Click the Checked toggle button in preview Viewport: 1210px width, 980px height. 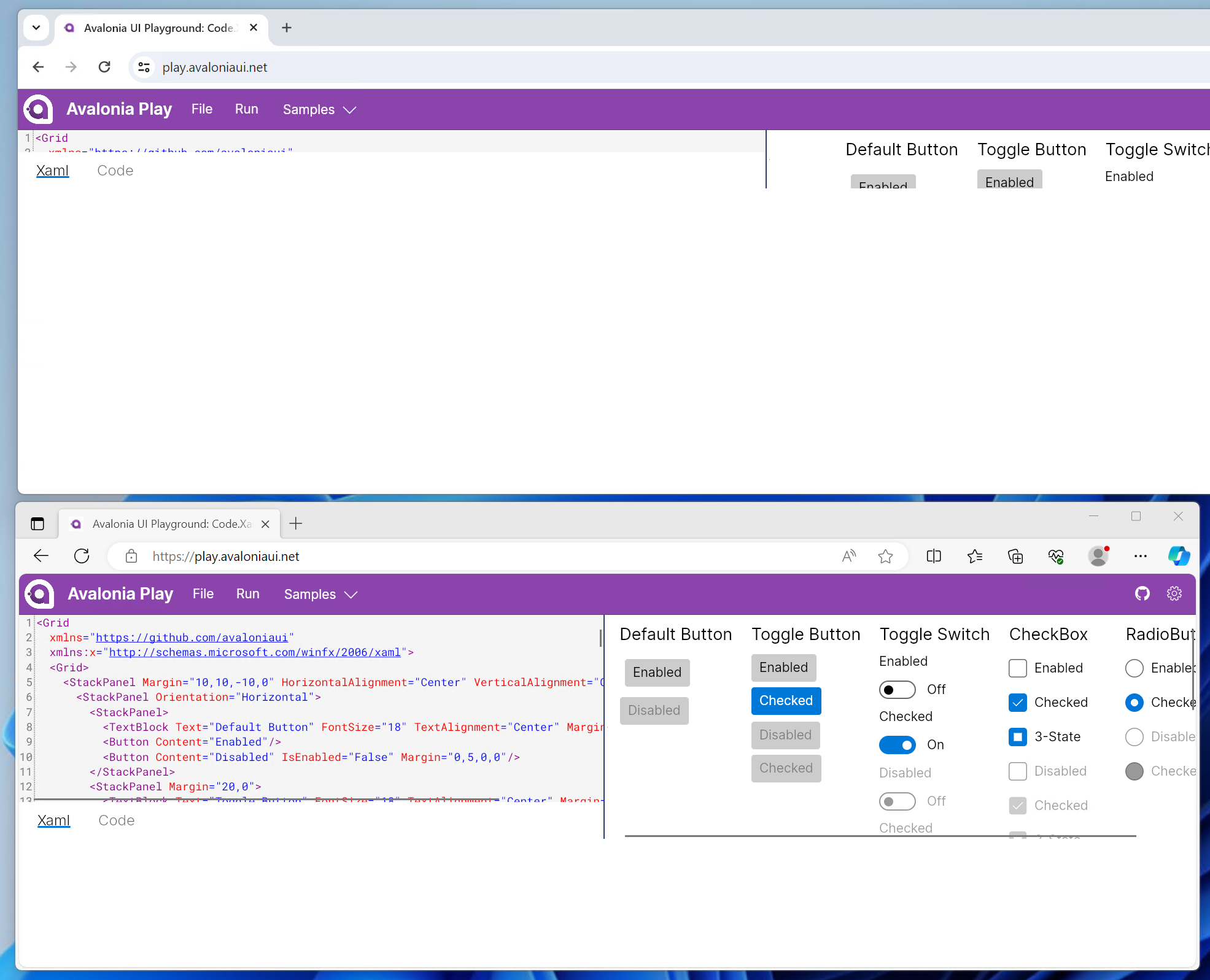pos(786,701)
